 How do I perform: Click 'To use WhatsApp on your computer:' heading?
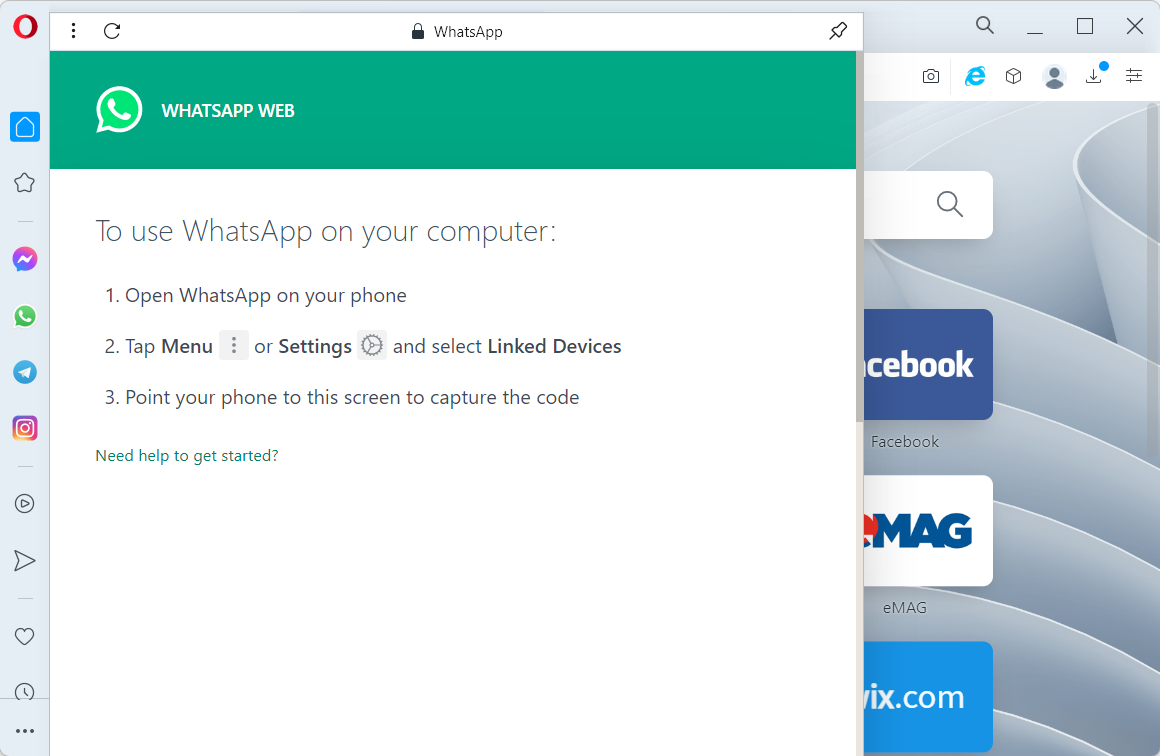(x=326, y=232)
